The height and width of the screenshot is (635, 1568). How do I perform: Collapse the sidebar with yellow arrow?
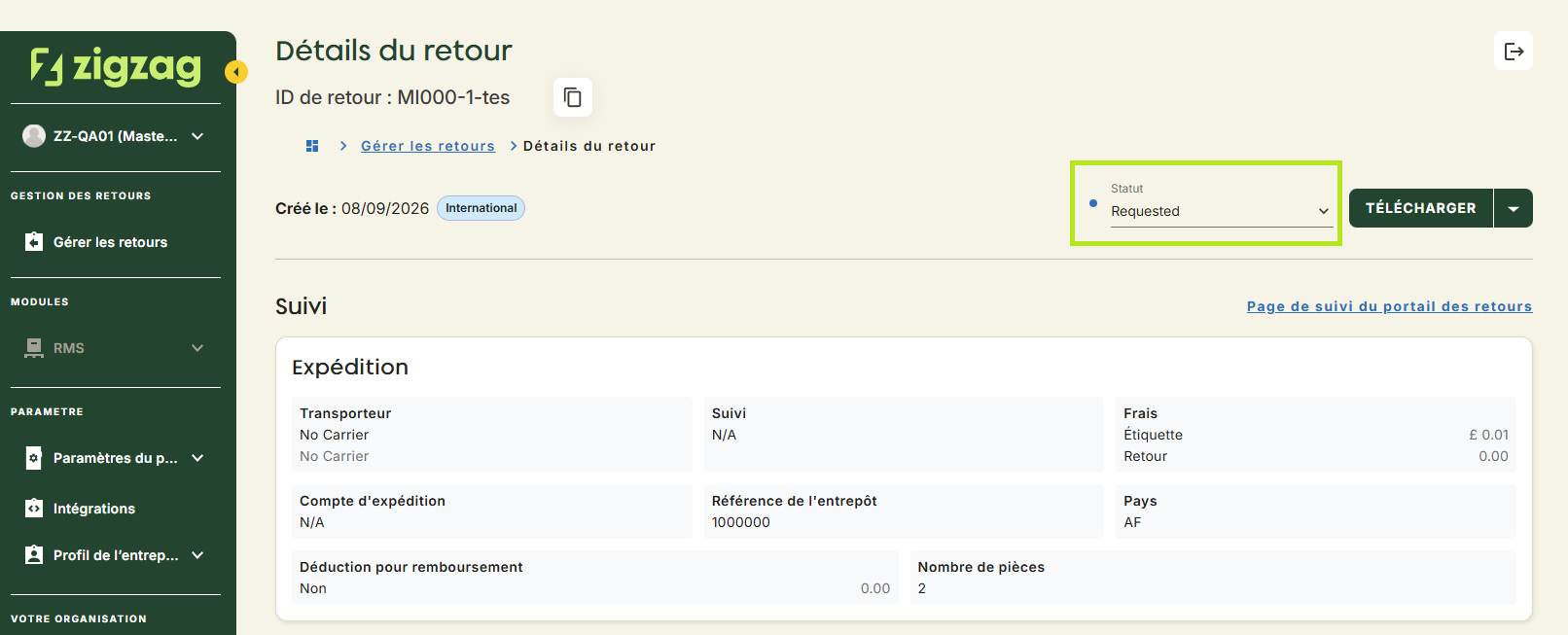pos(236,72)
